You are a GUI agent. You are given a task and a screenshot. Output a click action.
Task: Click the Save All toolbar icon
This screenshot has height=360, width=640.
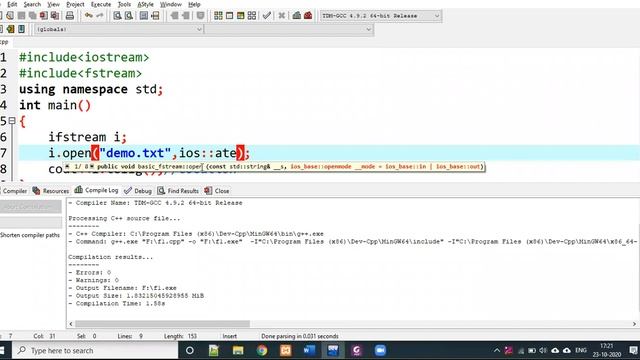(32, 16)
